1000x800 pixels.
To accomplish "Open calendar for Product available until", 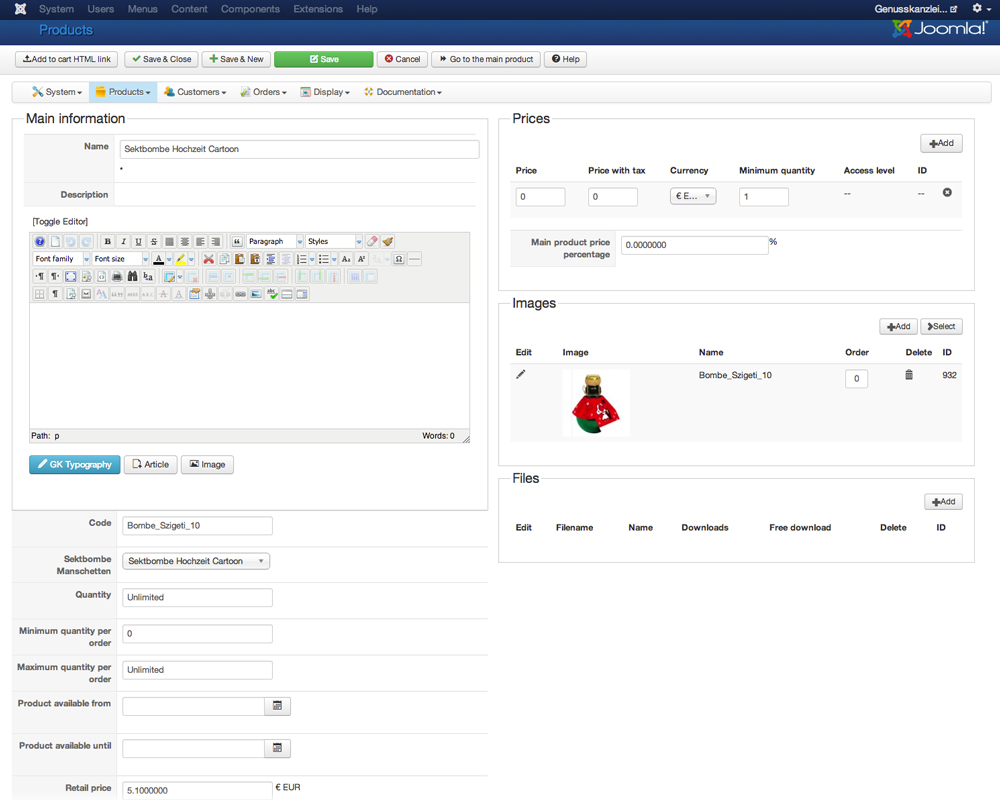I will pyautogui.click(x=277, y=748).
